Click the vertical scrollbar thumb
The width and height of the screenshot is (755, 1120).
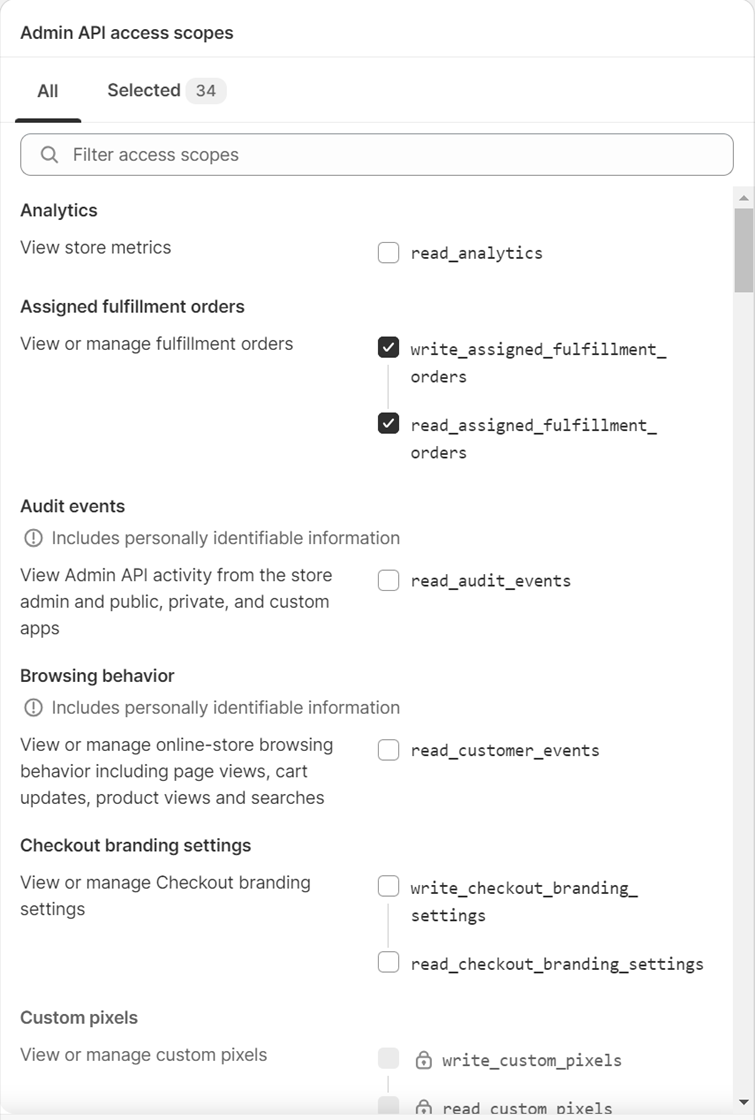pos(744,250)
